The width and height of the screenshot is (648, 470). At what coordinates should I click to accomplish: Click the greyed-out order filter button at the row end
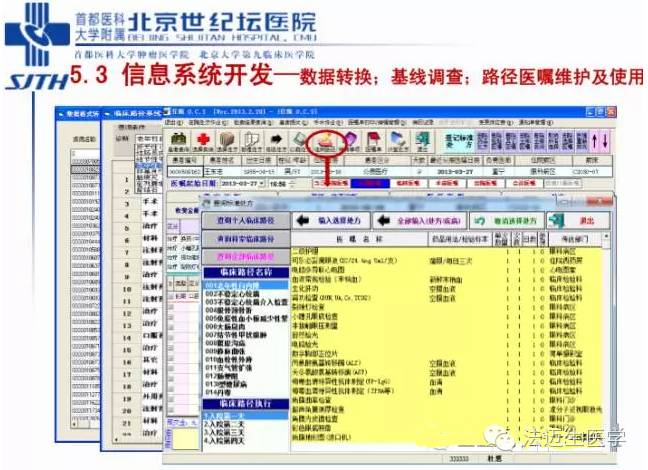tap(563, 183)
